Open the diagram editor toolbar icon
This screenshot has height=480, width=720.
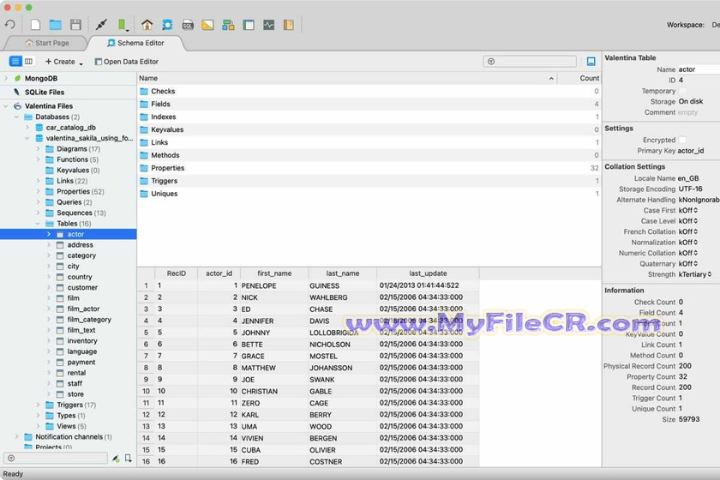228,24
